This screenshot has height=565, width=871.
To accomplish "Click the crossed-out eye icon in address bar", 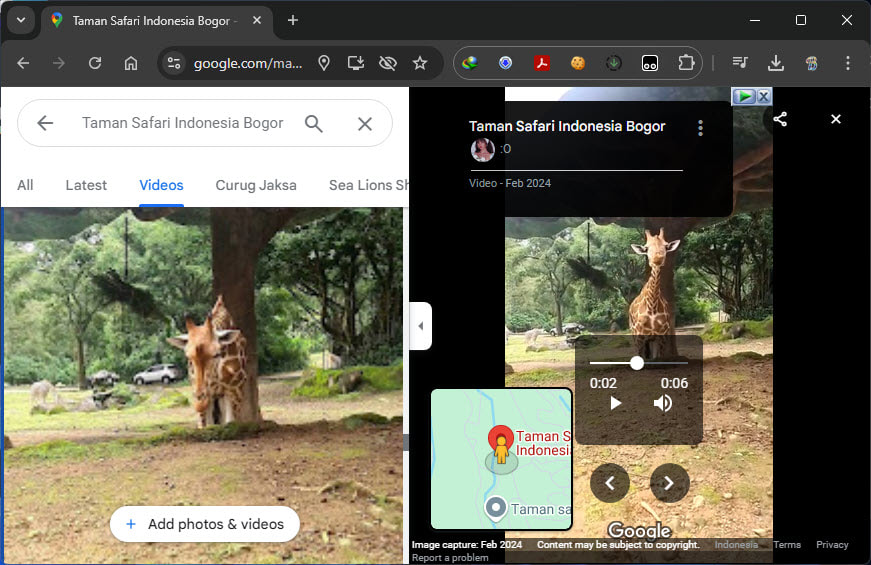I will 388,63.
